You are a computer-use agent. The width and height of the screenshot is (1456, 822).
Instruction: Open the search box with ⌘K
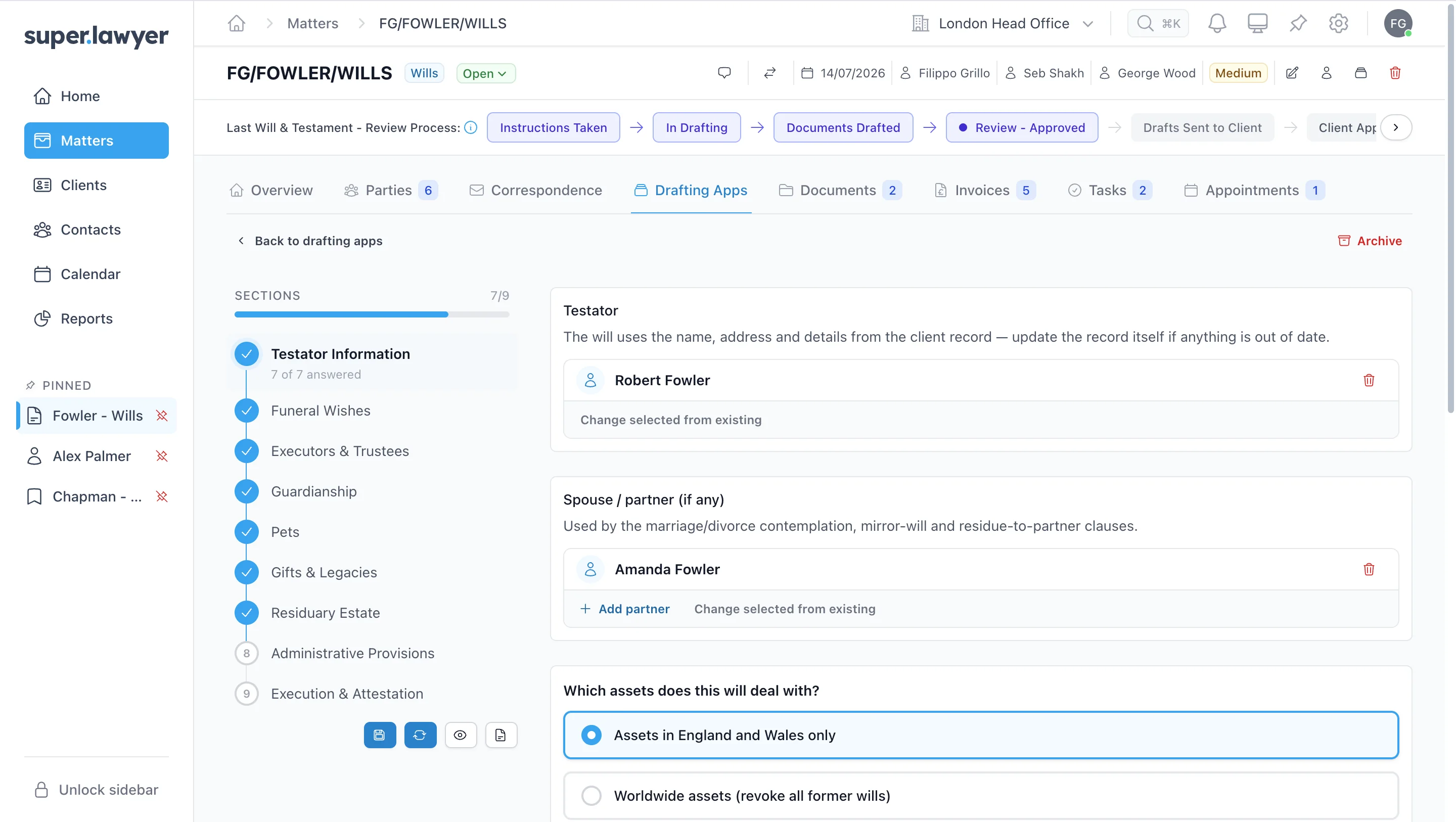(1158, 23)
